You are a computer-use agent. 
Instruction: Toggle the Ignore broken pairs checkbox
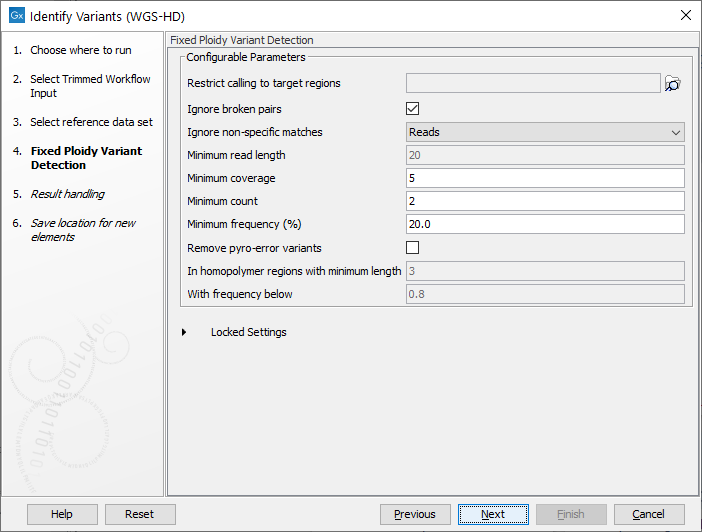(412, 108)
